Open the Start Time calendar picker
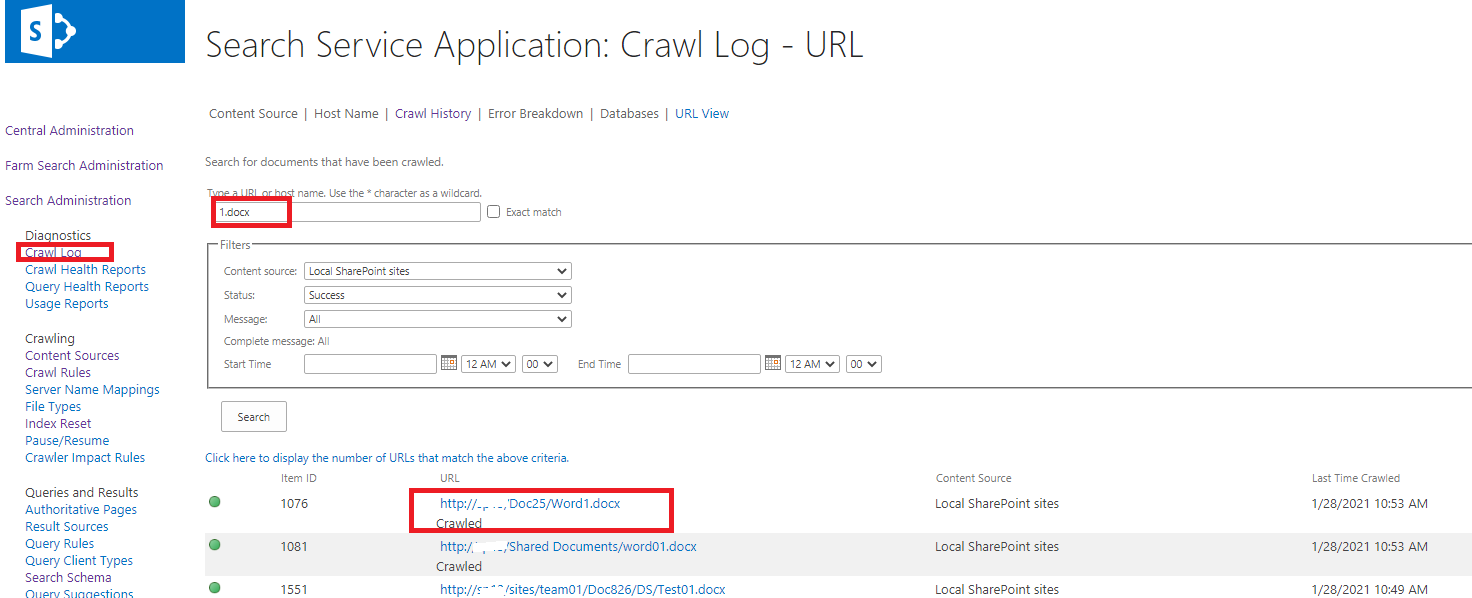1472x598 pixels. 449,364
